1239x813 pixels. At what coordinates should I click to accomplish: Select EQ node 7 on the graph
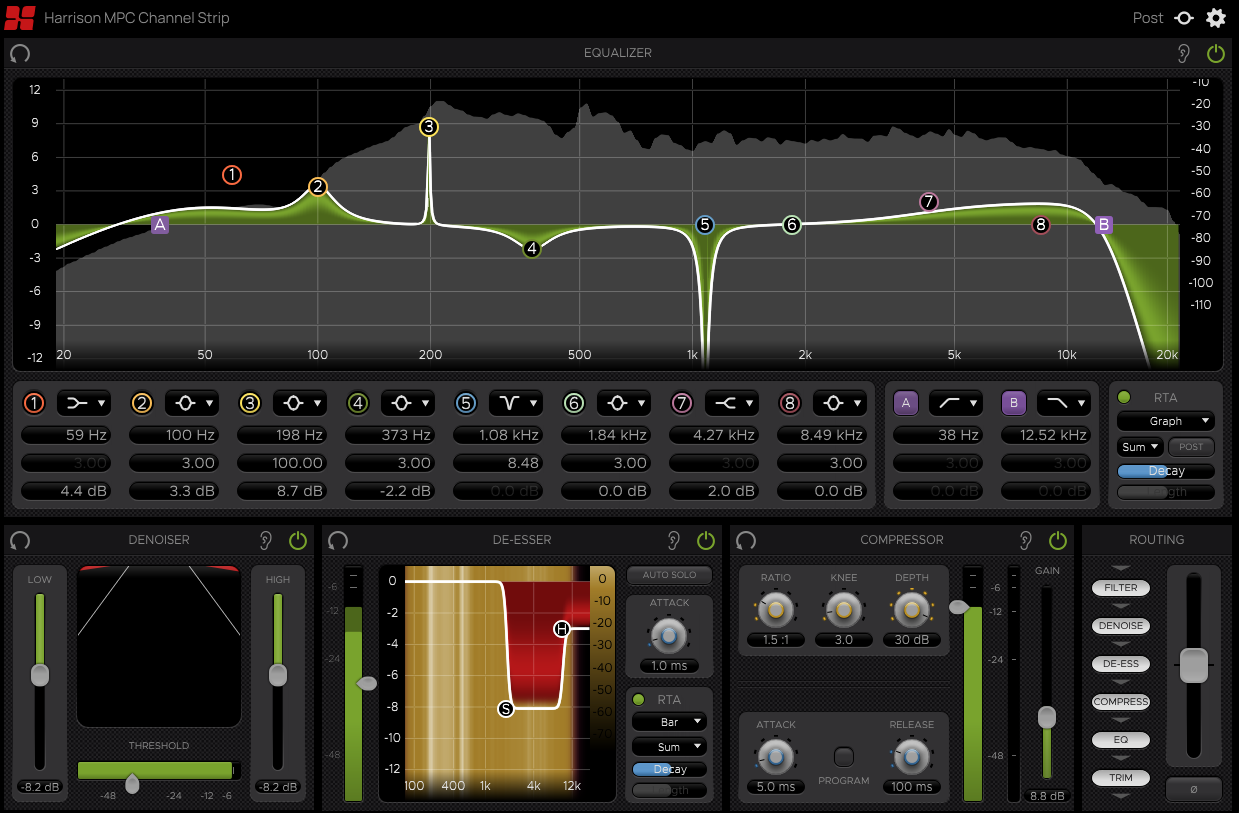[x=929, y=202]
